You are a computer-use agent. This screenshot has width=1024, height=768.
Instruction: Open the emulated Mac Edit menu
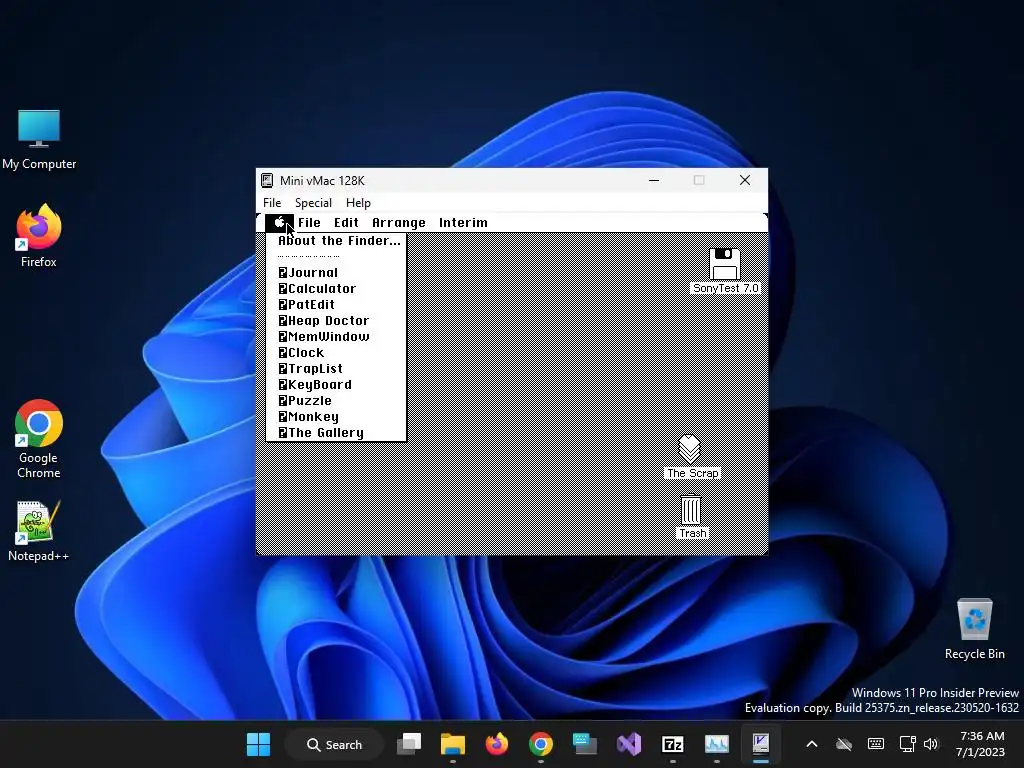(x=346, y=223)
